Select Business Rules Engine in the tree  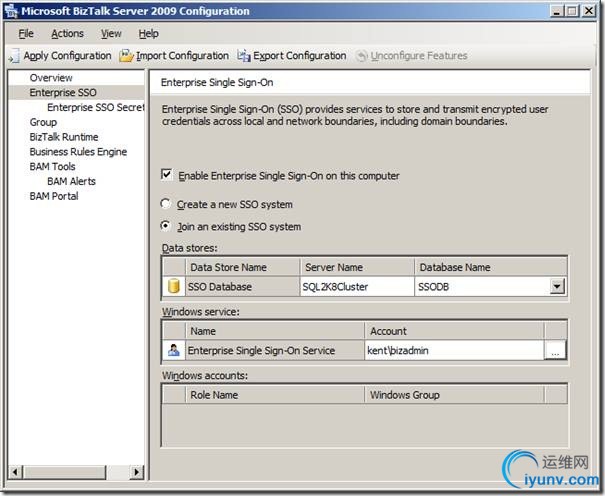(x=78, y=152)
